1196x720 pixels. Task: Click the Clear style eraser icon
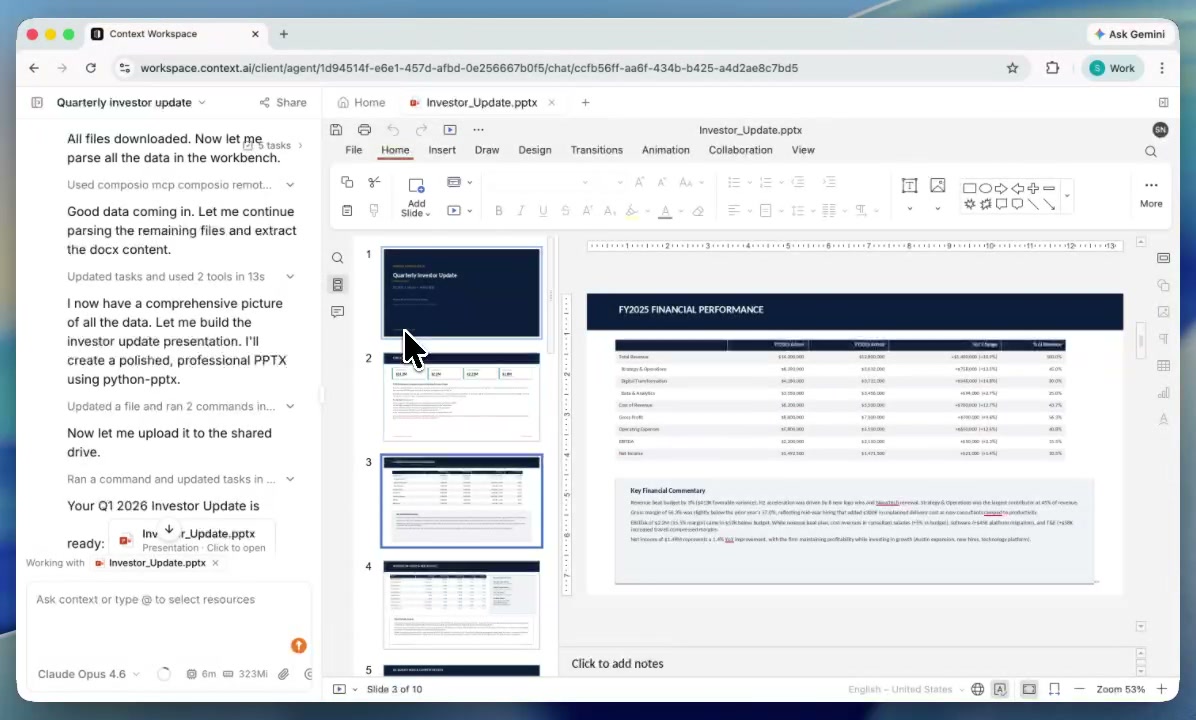(698, 211)
